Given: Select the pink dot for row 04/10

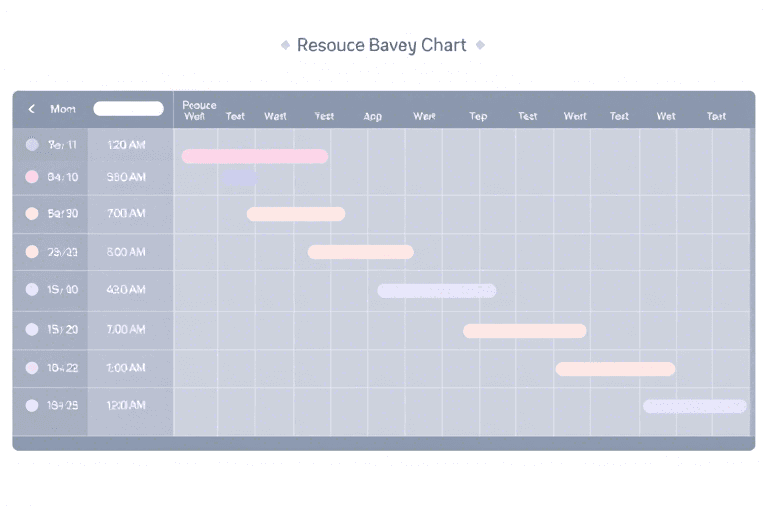Looking at the screenshot, I should coord(32,177).
